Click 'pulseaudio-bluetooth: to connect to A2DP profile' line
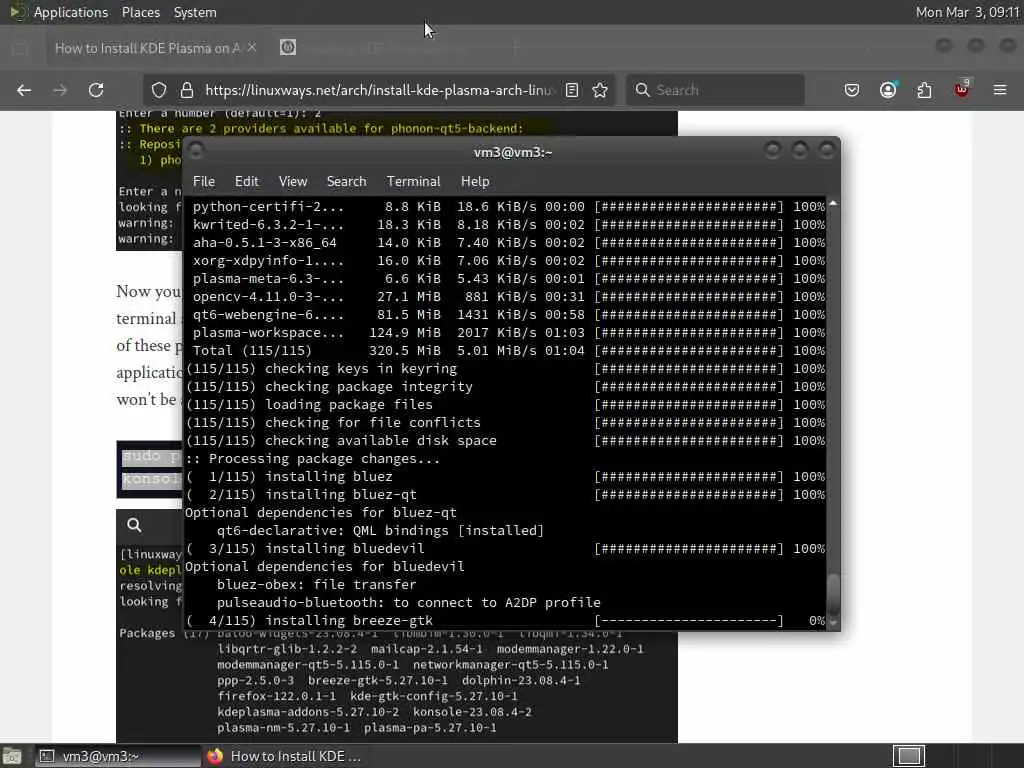 [409, 602]
